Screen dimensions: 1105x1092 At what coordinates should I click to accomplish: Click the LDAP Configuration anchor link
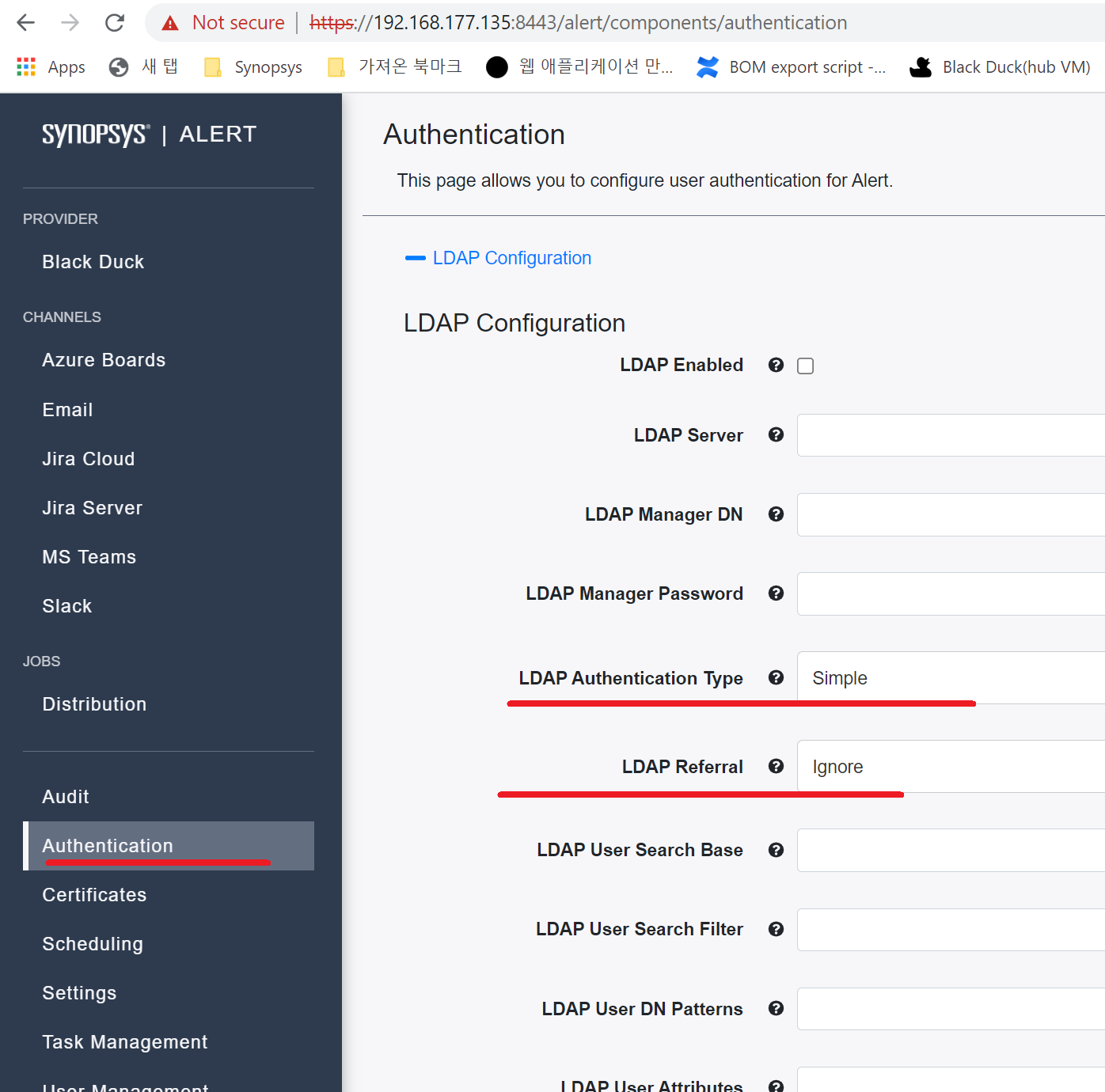(511, 257)
